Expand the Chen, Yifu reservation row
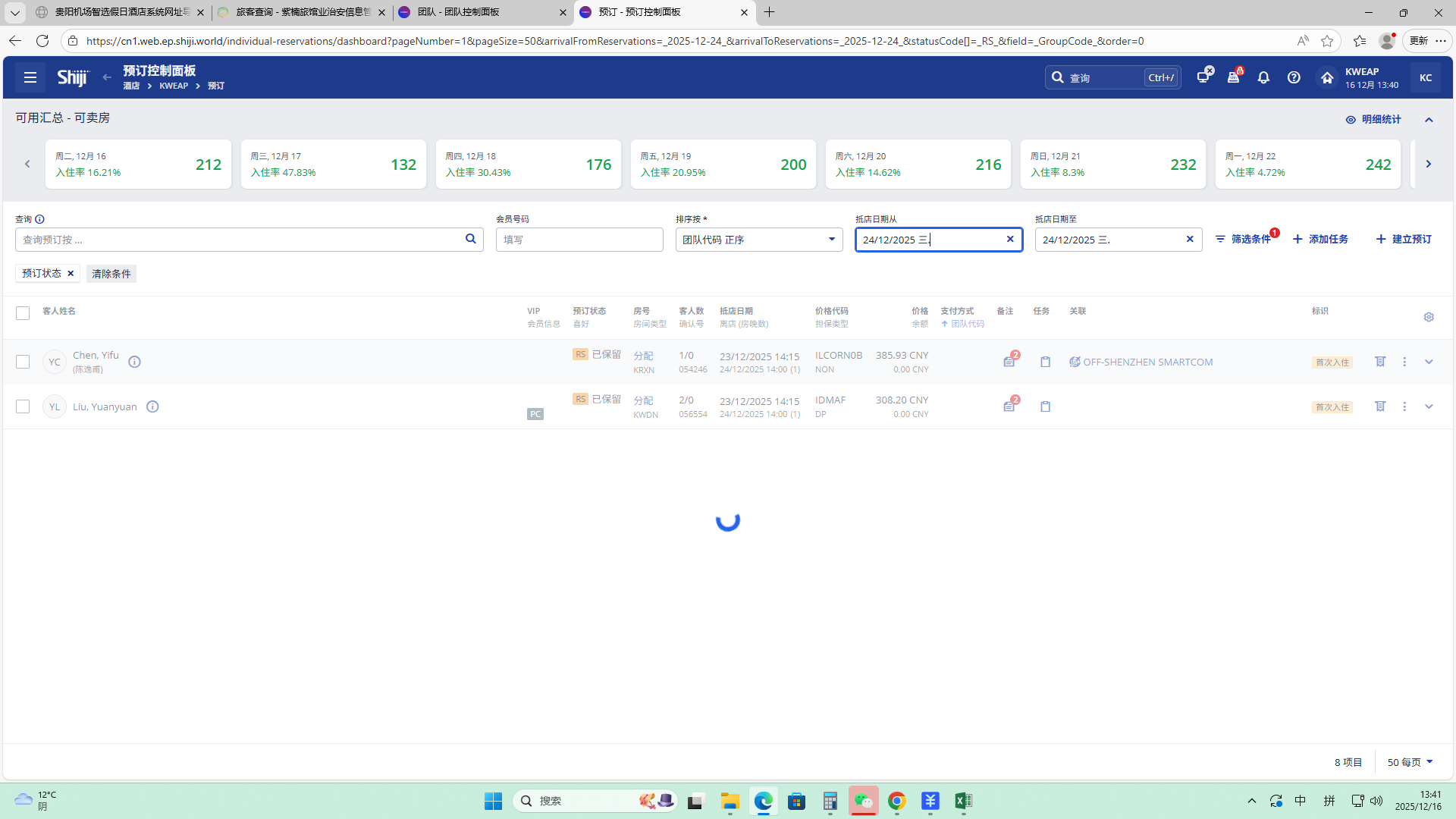1456x819 pixels. coord(1429,362)
